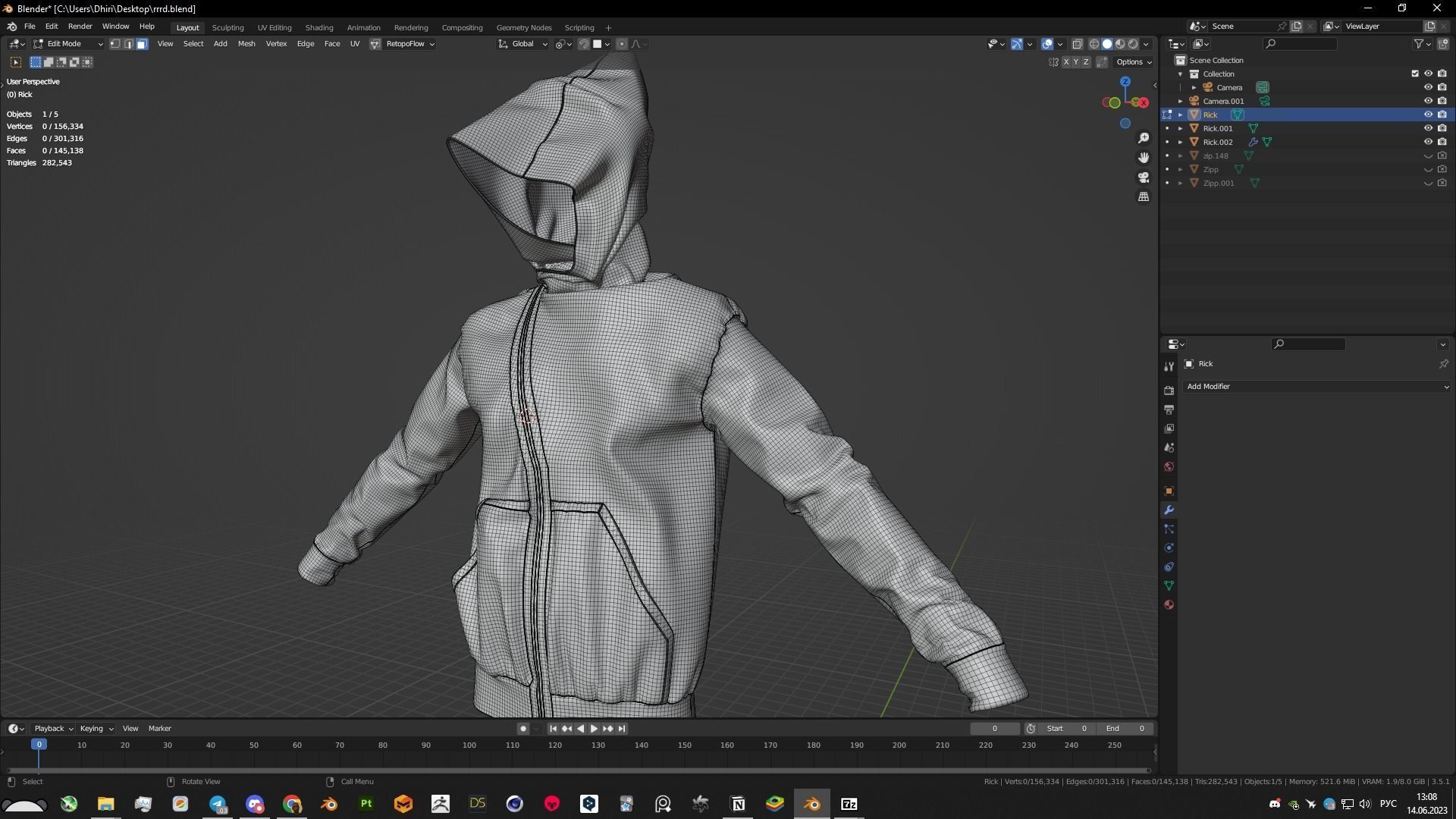Collapse the Collection in outliner
Screen dimensions: 1456x819
(1181, 74)
